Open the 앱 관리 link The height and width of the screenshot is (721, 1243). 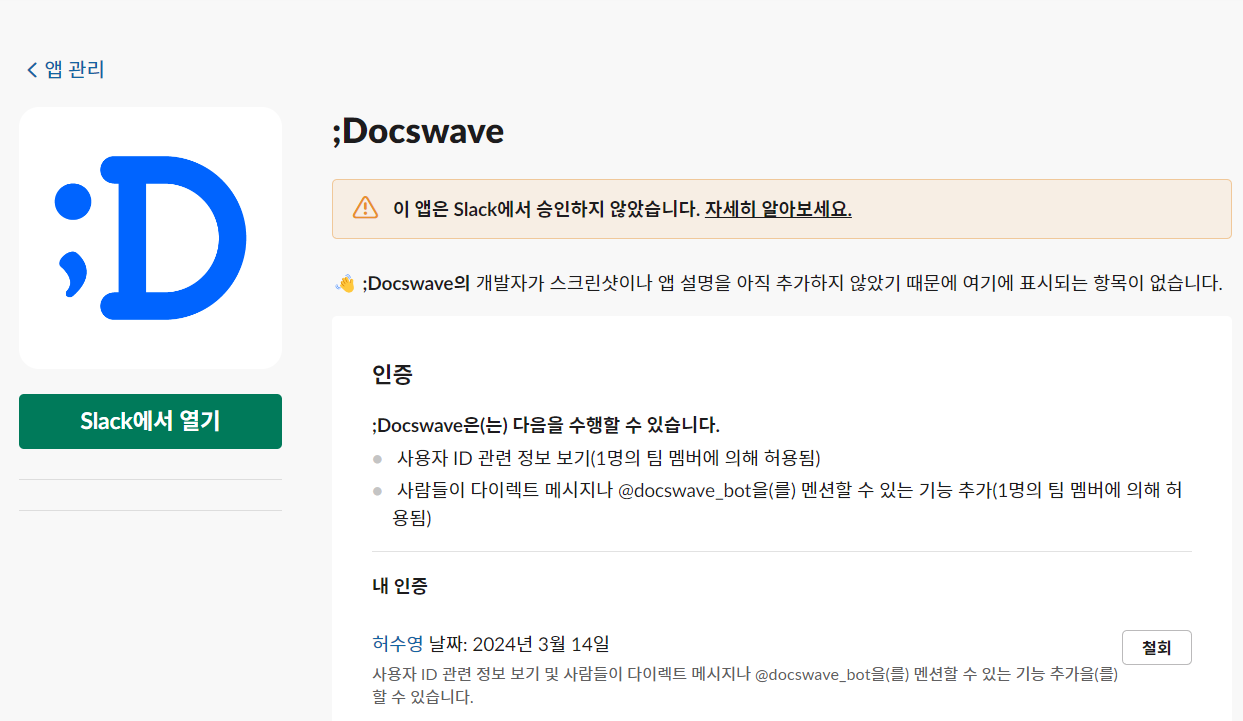pyautogui.click(x=75, y=70)
